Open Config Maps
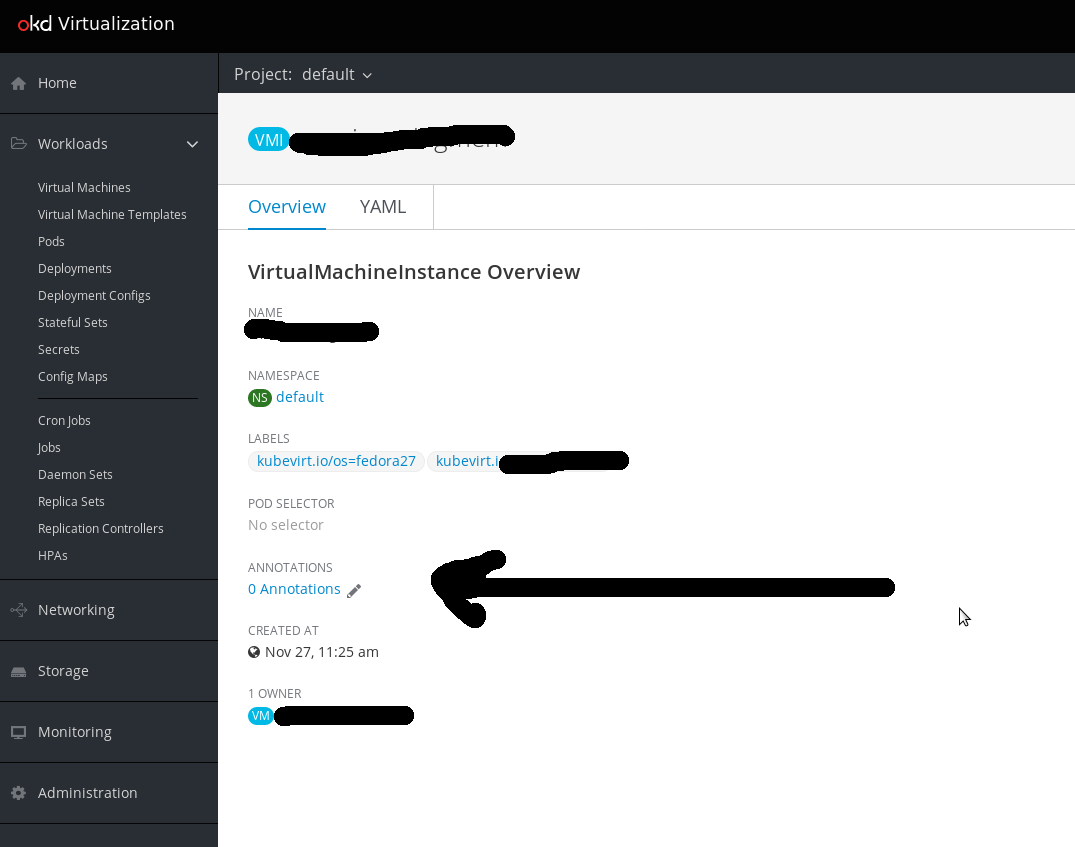 pyautogui.click(x=73, y=377)
